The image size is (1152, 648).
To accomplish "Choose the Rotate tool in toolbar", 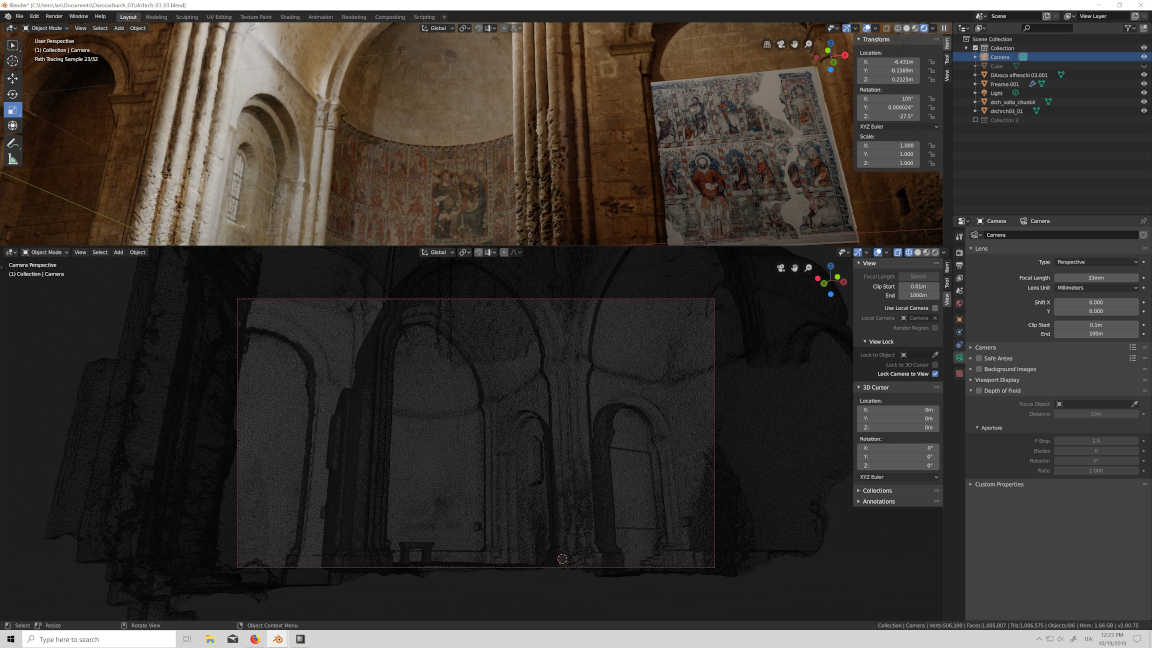I will tap(13, 94).
